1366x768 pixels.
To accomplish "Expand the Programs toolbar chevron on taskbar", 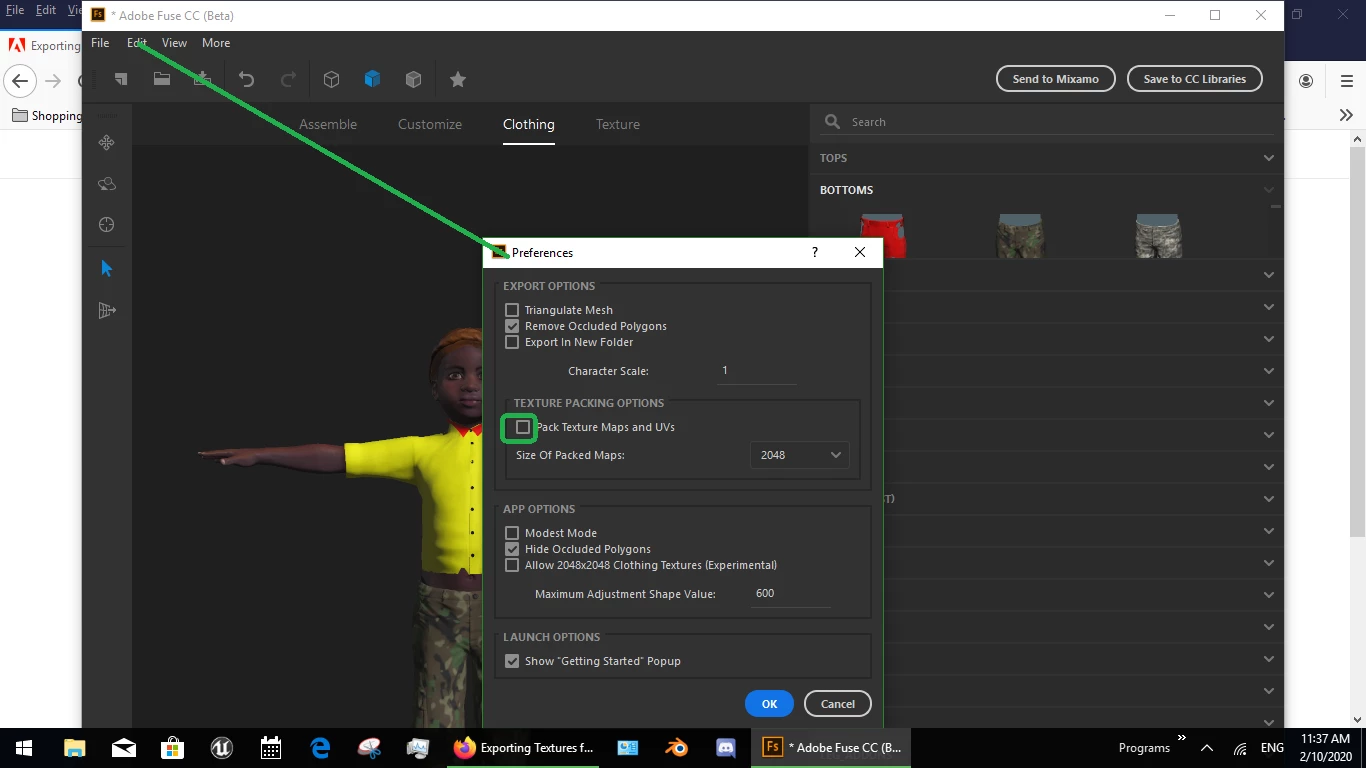I will (1182, 739).
